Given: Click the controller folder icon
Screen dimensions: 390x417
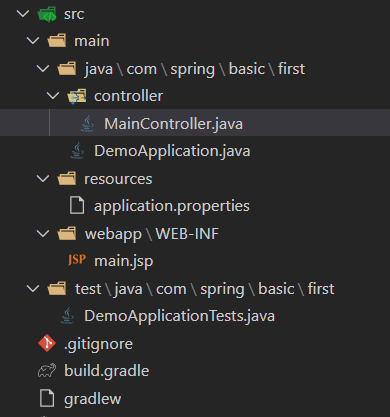Looking at the screenshot, I should click(x=77, y=96).
